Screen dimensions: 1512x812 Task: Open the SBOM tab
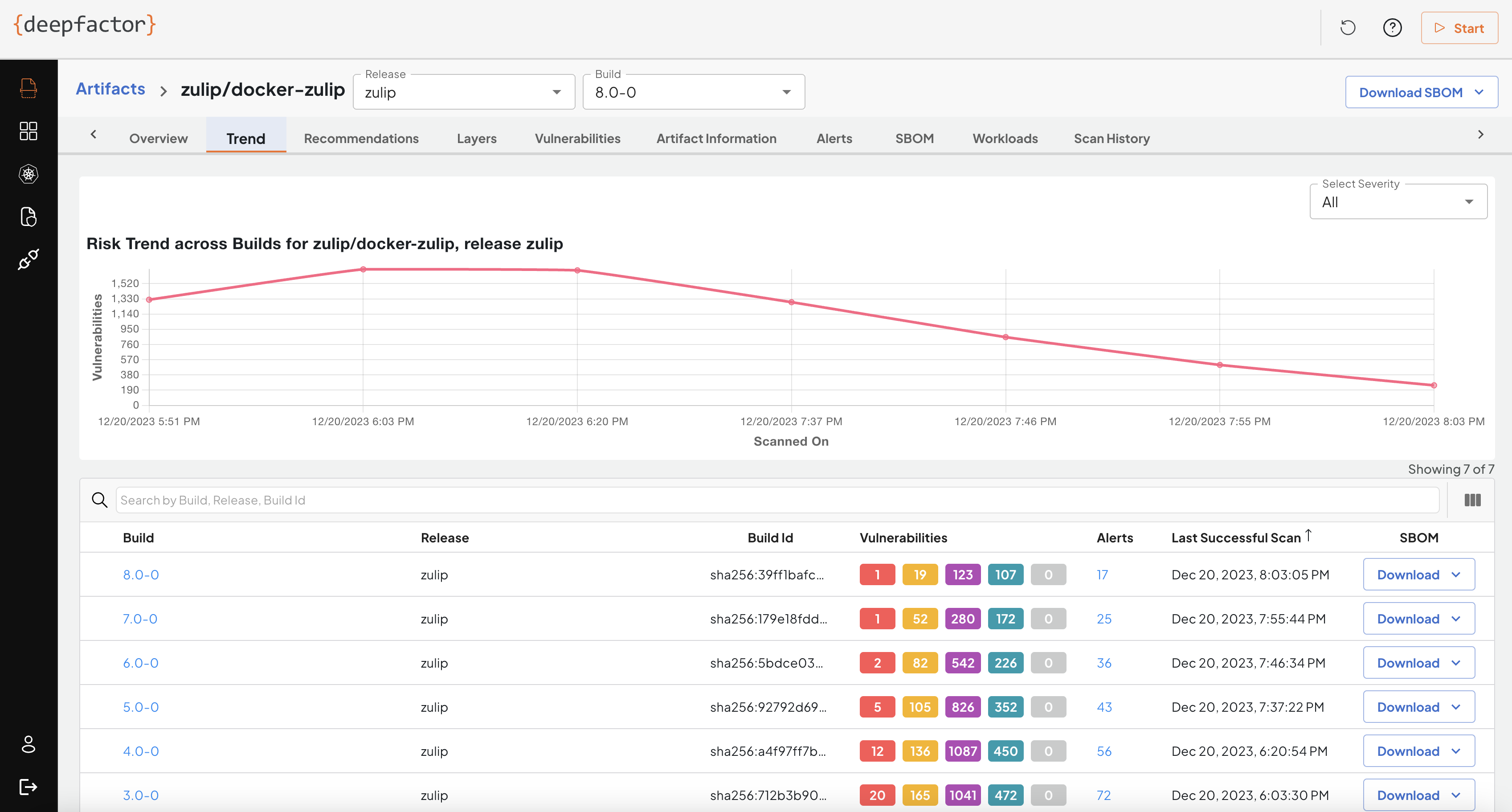coord(915,139)
